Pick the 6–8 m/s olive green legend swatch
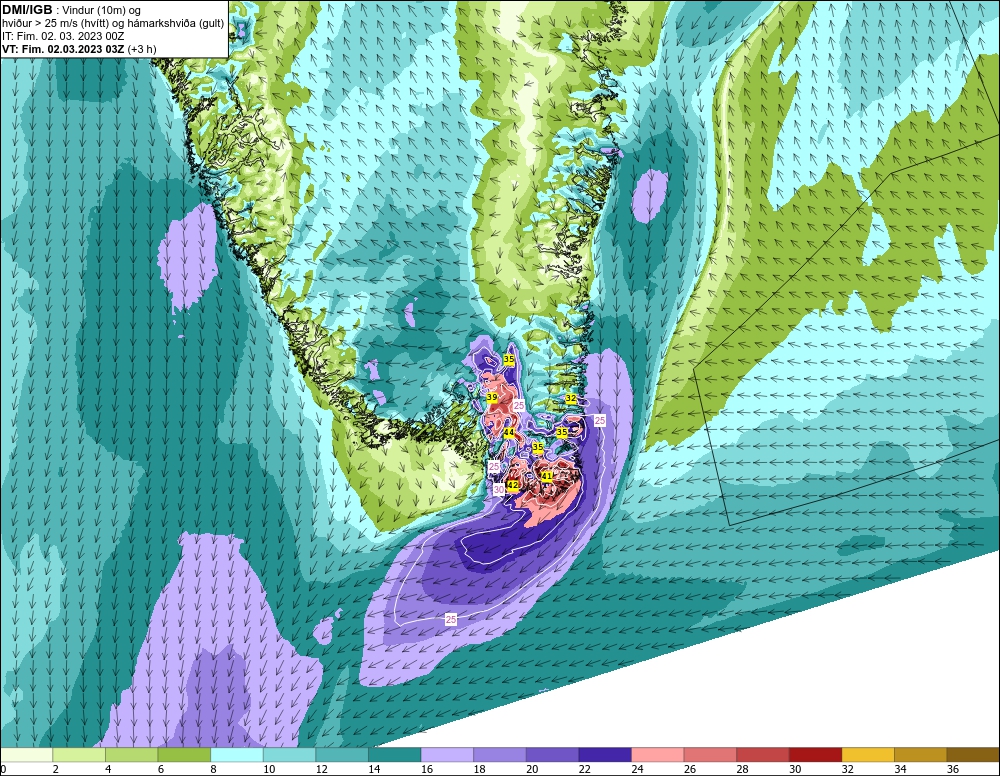 [x=184, y=755]
